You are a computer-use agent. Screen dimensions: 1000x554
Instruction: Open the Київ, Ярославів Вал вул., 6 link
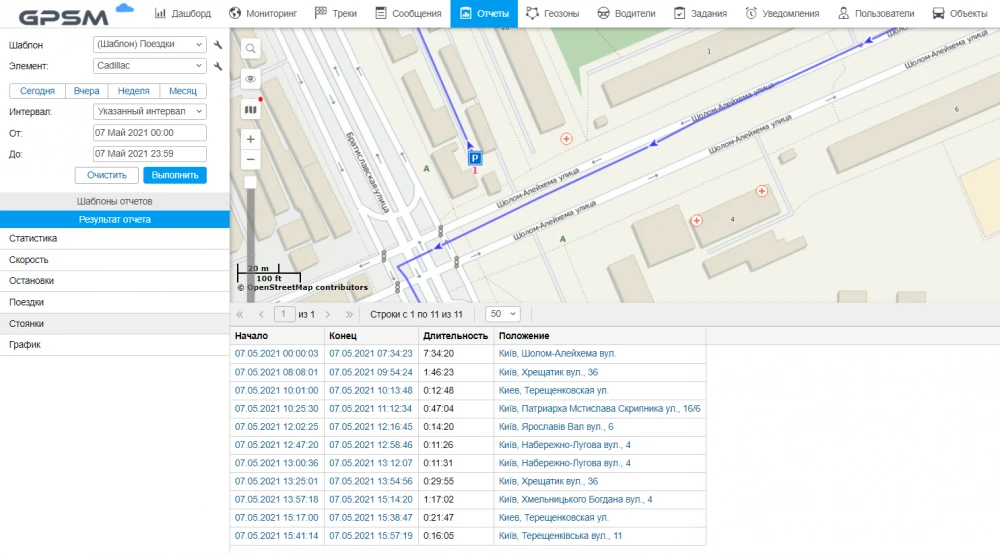(555, 426)
